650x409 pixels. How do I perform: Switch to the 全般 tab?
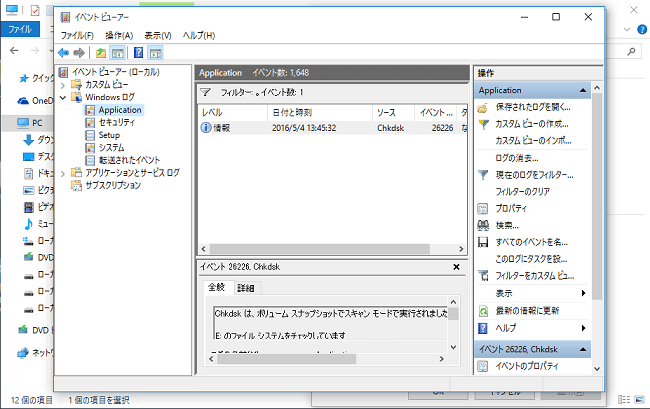(216, 287)
